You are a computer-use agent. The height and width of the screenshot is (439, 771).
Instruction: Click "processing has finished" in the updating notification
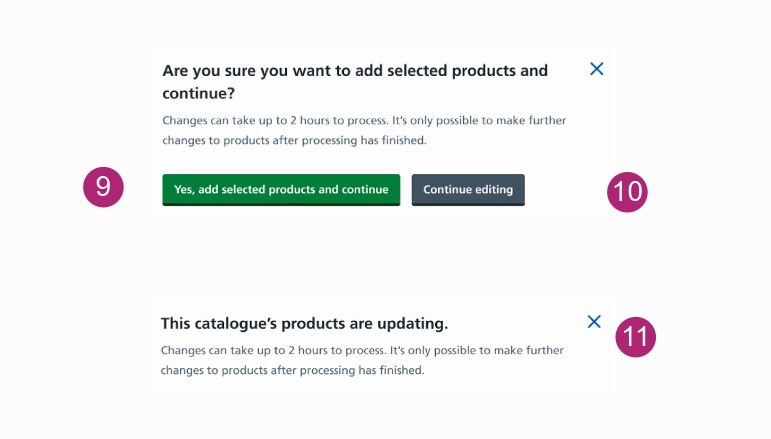pyautogui.click(x=370, y=371)
